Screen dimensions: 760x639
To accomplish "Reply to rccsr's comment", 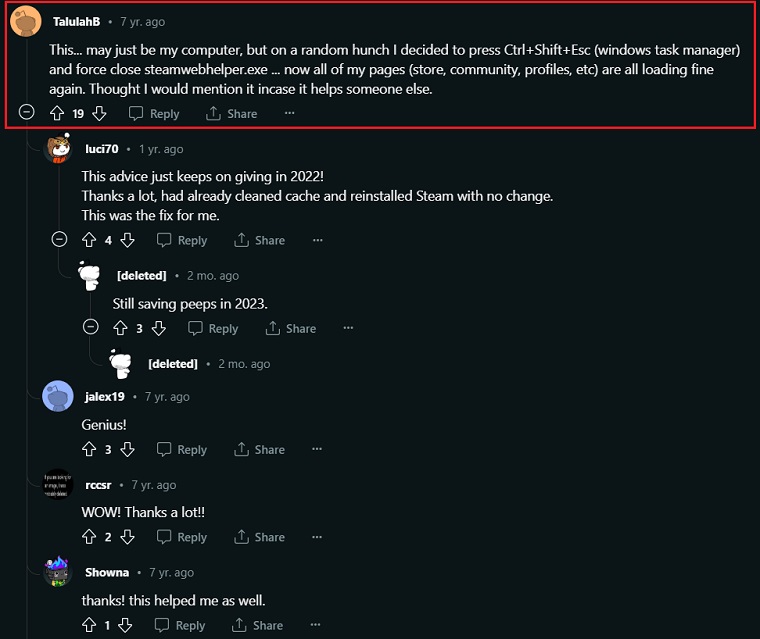I will tap(181, 537).
